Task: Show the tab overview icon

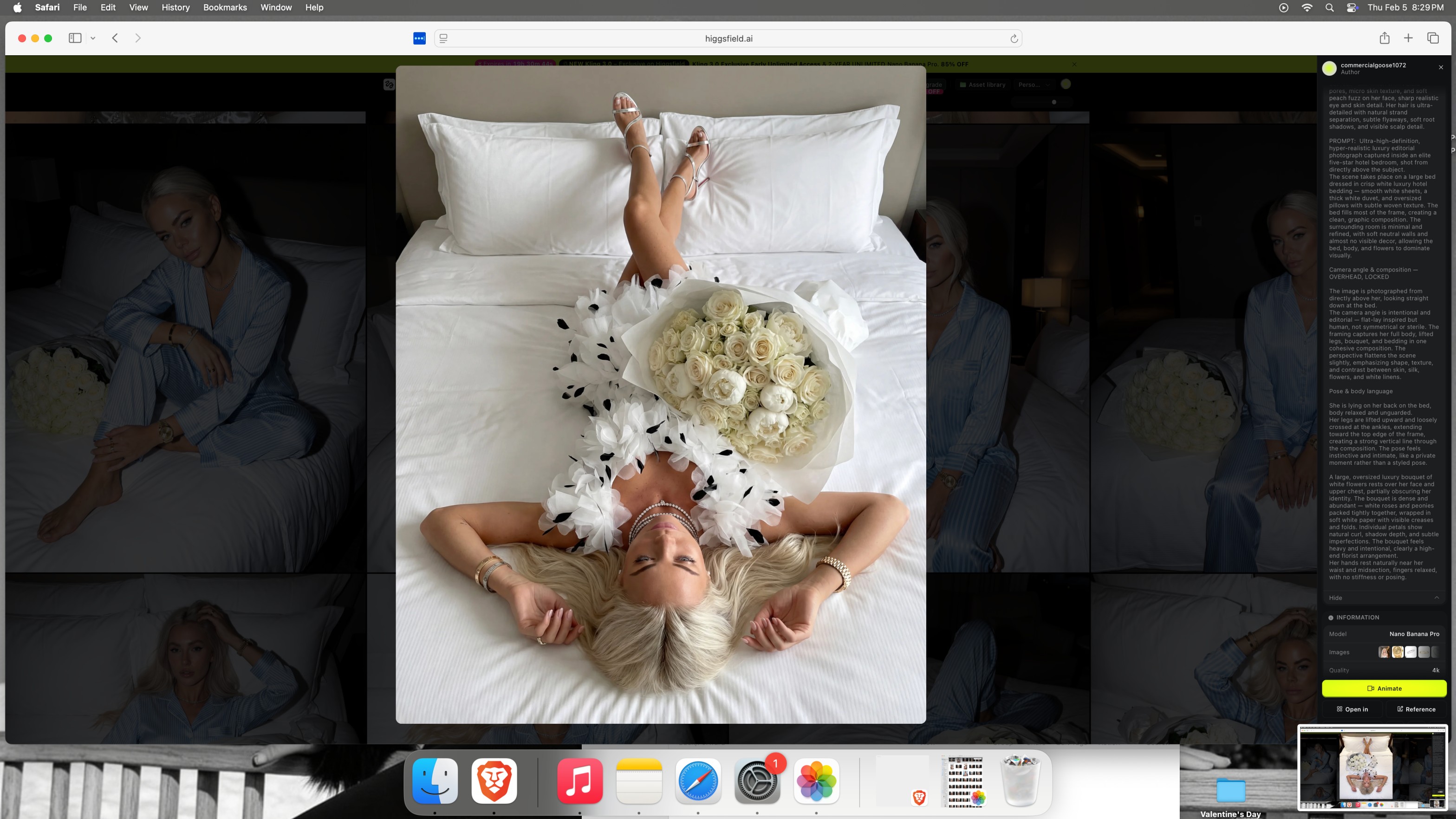Action: click(1433, 38)
